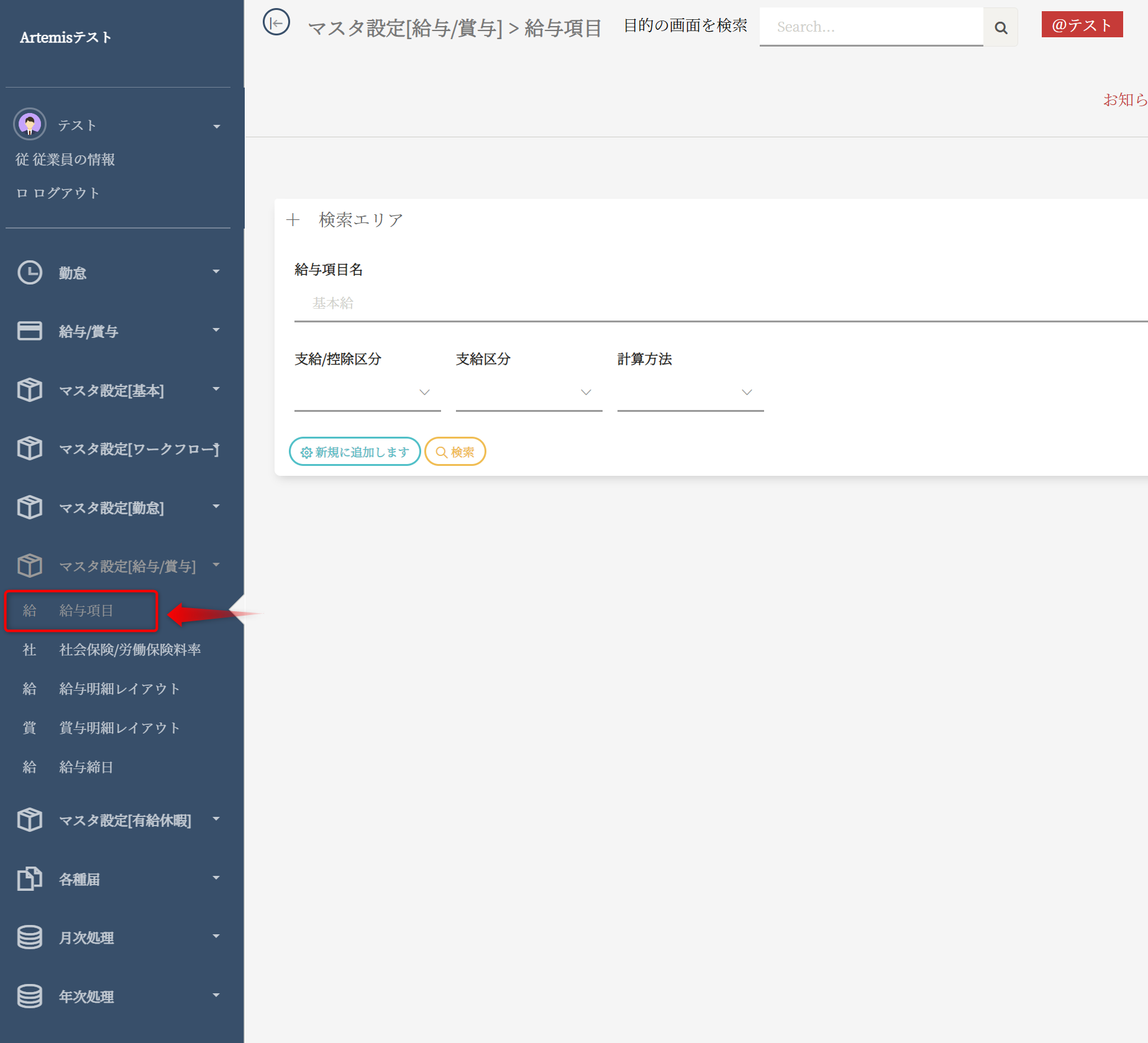Collapse the 検索エリア panel with plus icon

293,220
